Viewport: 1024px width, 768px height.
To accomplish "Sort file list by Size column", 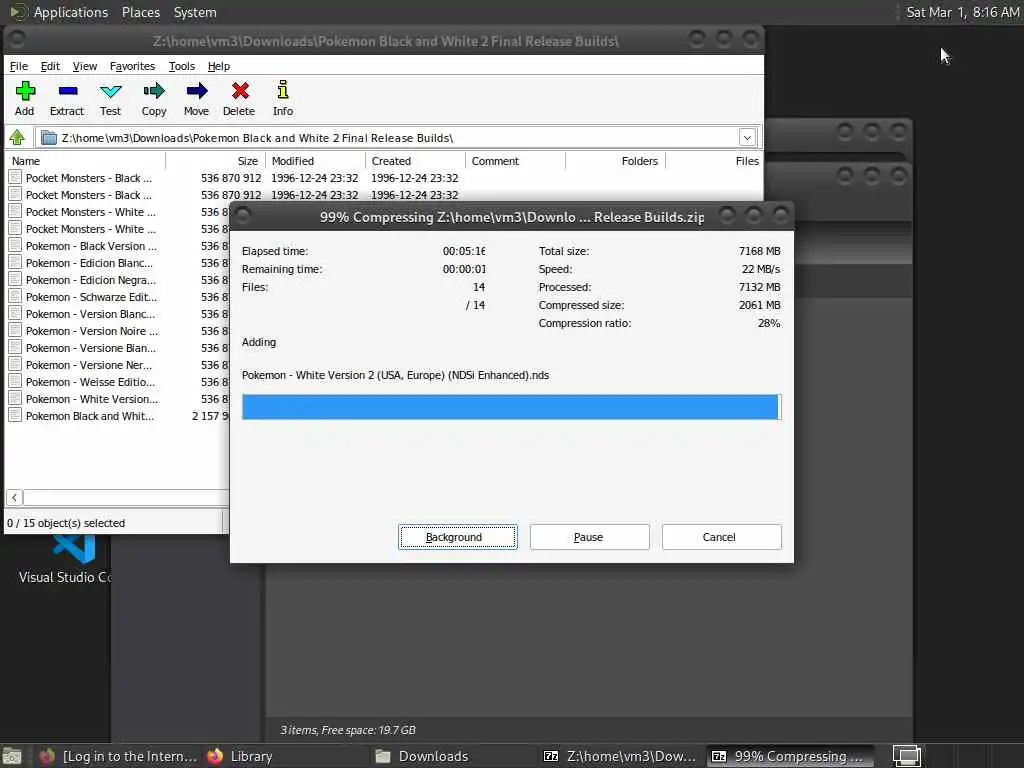I will click(x=216, y=161).
